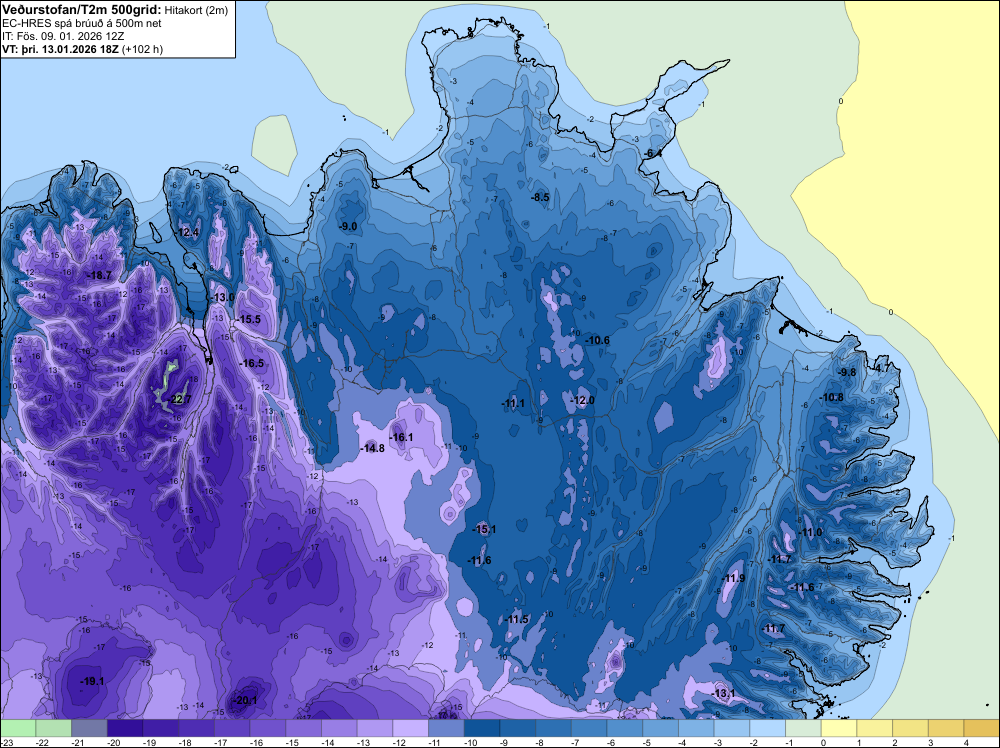Click the orange-yellow swatch right of label 4
This screenshot has width=1000, height=748.
982,728
